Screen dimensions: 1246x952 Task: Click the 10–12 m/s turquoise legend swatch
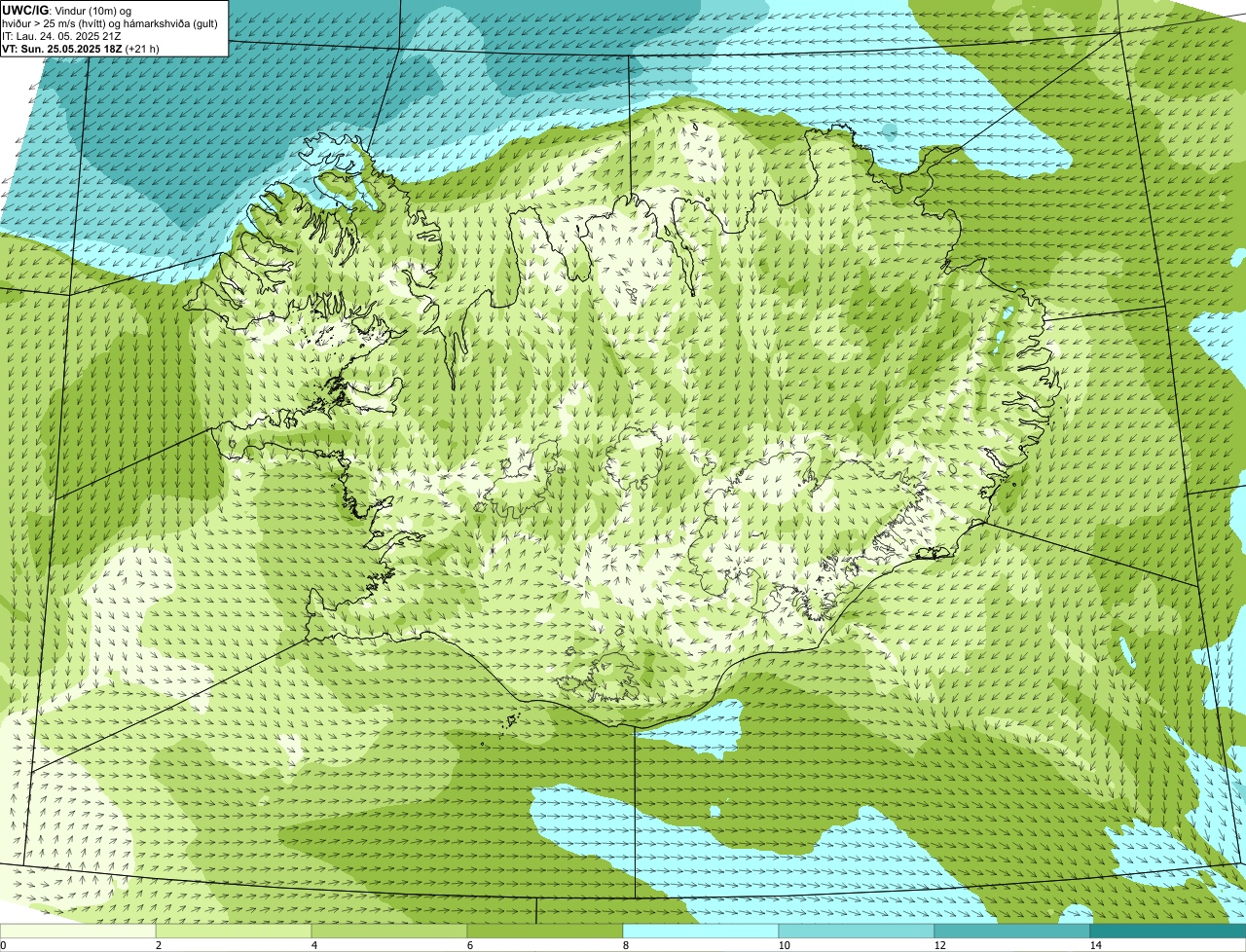click(x=857, y=931)
